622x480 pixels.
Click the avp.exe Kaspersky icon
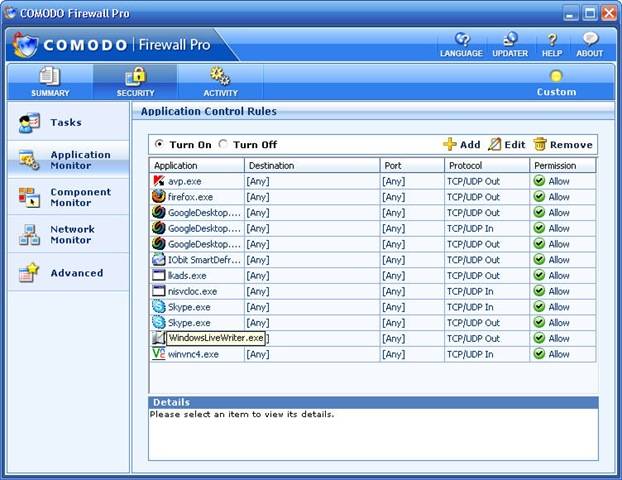click(159, 181)
